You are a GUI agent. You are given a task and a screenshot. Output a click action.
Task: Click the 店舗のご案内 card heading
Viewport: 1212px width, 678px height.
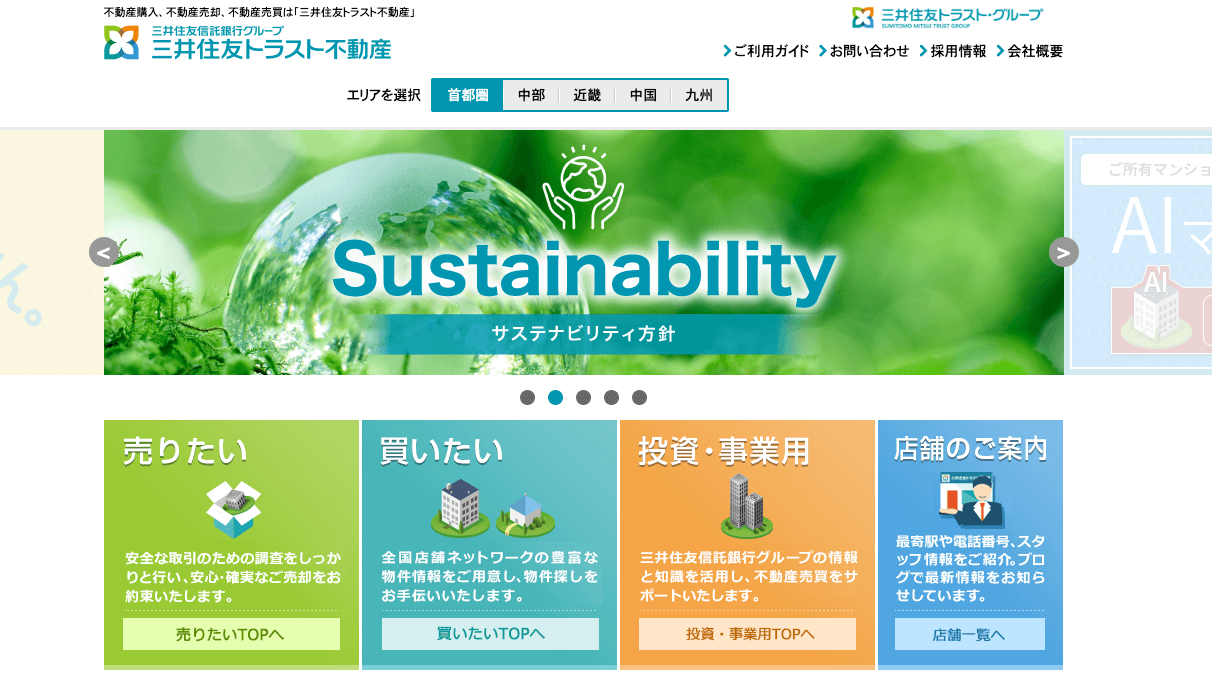click(x=970, y=449)
